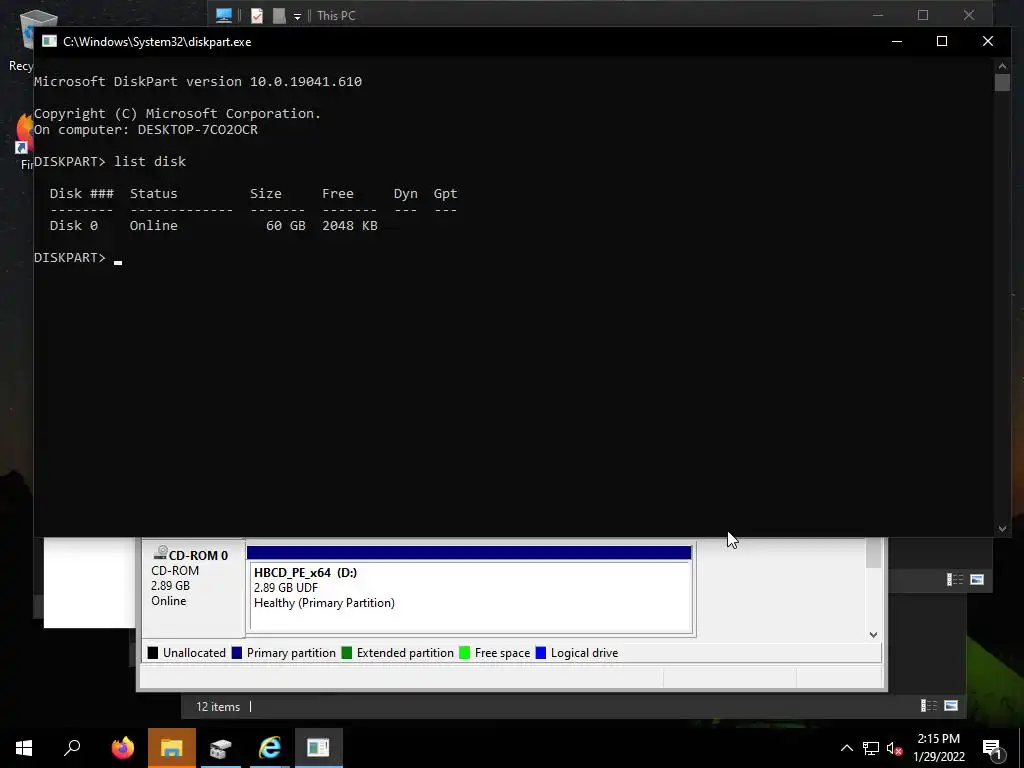Viewport: 1024px width, 768px height.
Task: Click the bright green Free space legend swatch
Action: [465, 652]
